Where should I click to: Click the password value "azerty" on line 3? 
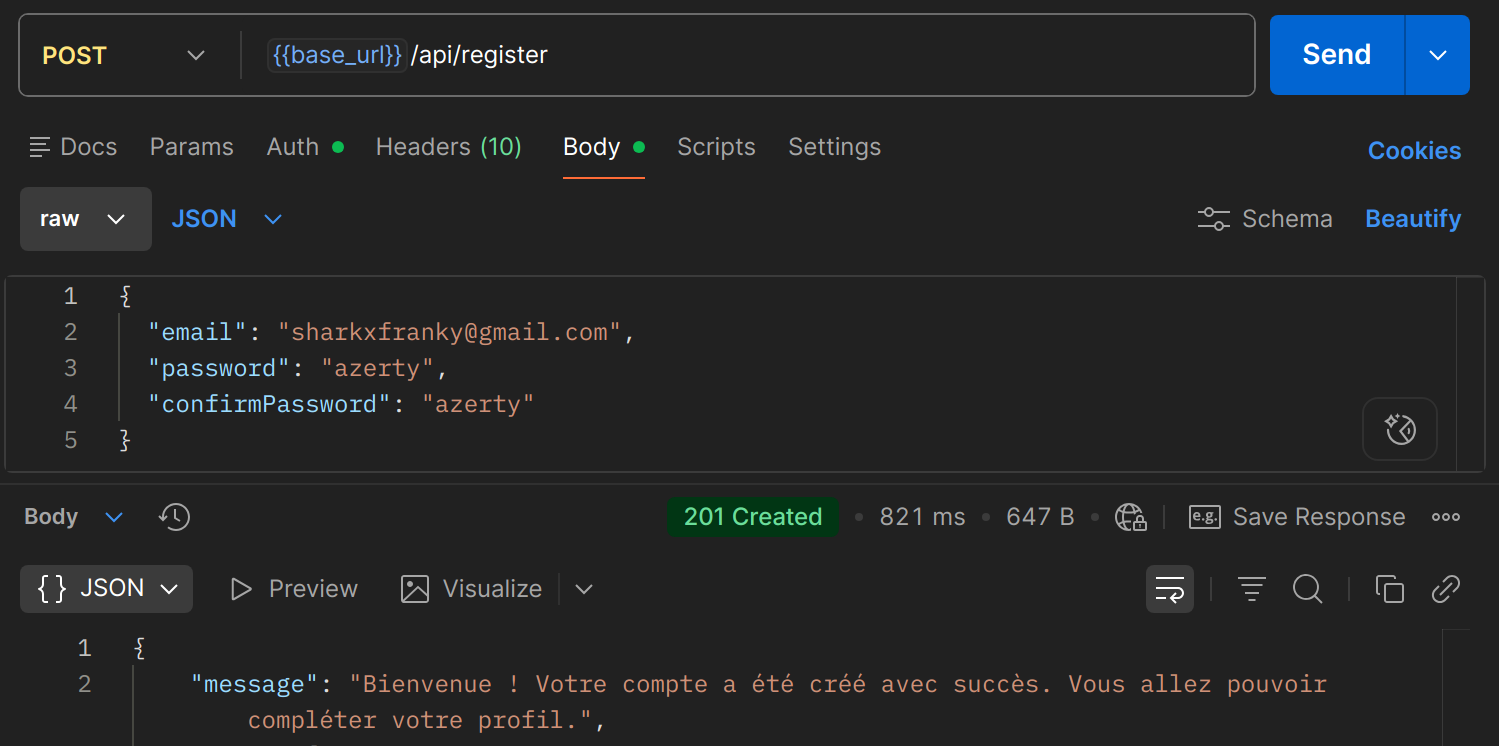(x=377, y=368)
